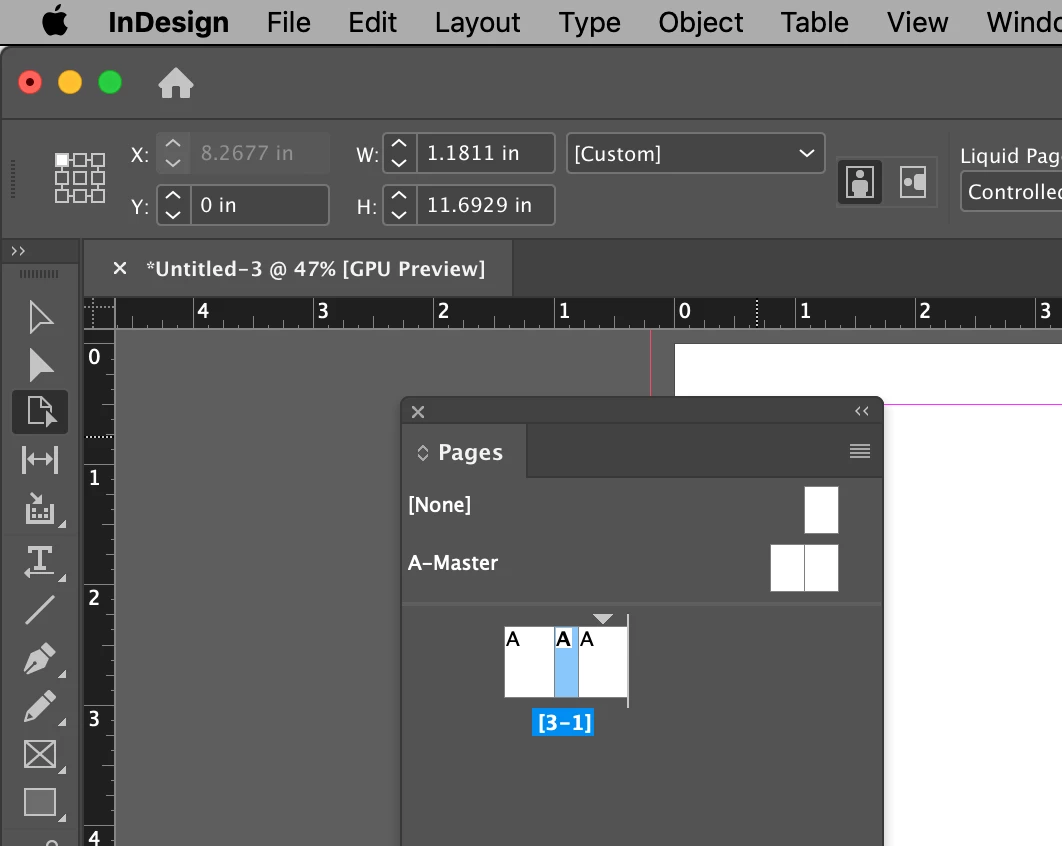Viewport: 1062px width, 846px height.
Task: Select the Rectangle tool
Action: (40, 802)
